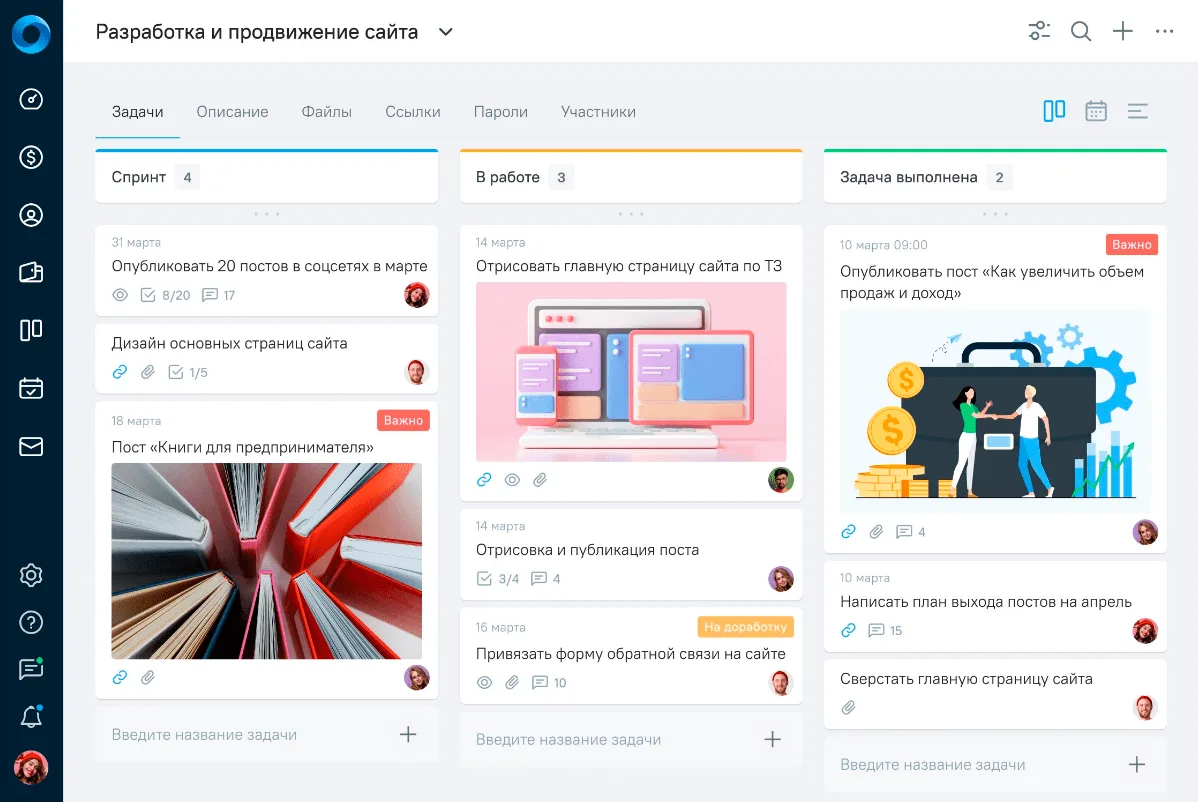Toggle watch eye on '20 постов' card
This screenshot has height=802, width=1198.
pyautogui.click(x=120, y=295)
